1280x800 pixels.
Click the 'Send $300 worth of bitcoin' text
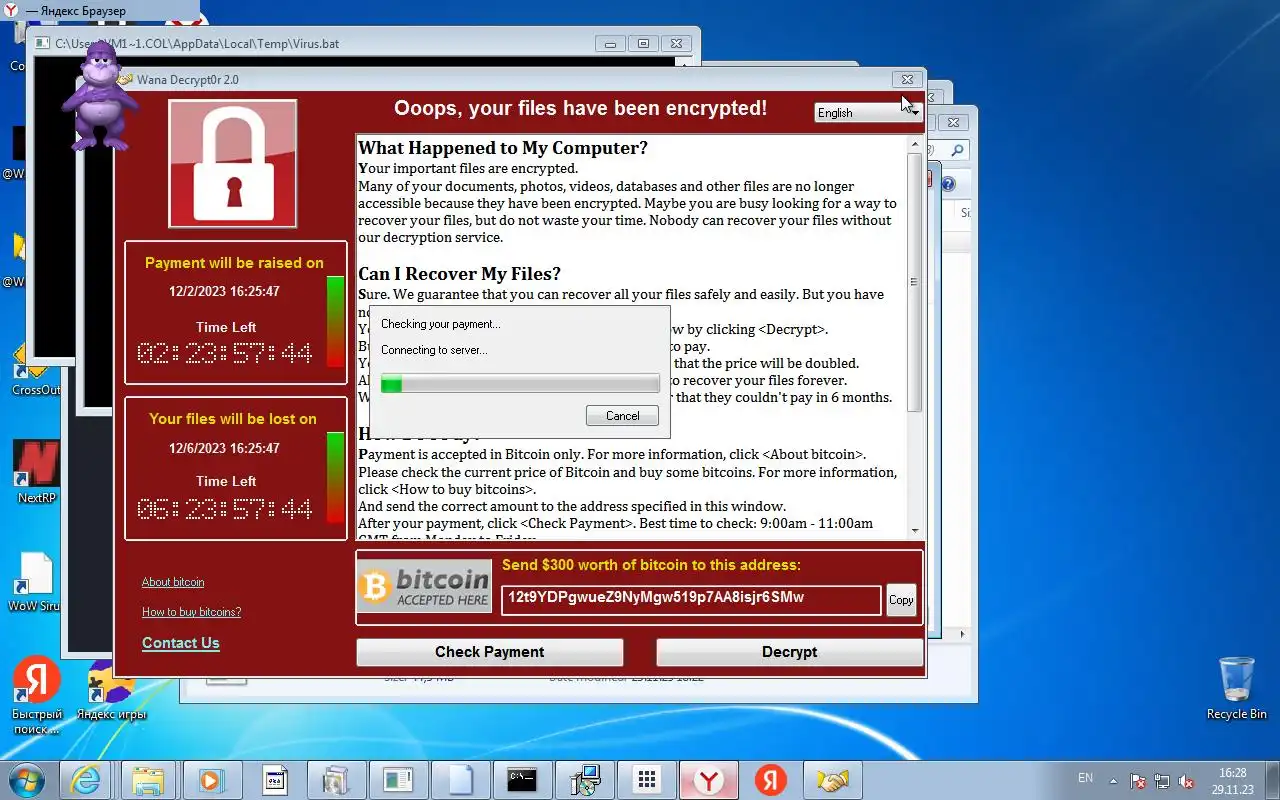(651, 565)
